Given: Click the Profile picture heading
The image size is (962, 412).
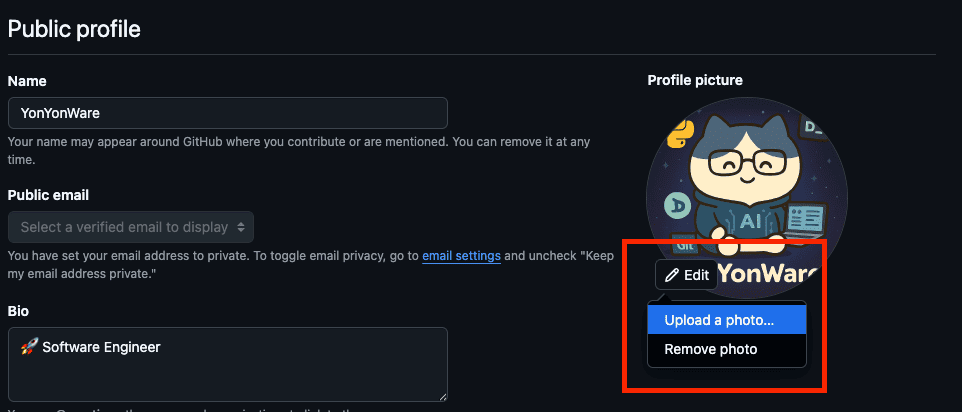Looking at the screenshot, I should 695,80.
